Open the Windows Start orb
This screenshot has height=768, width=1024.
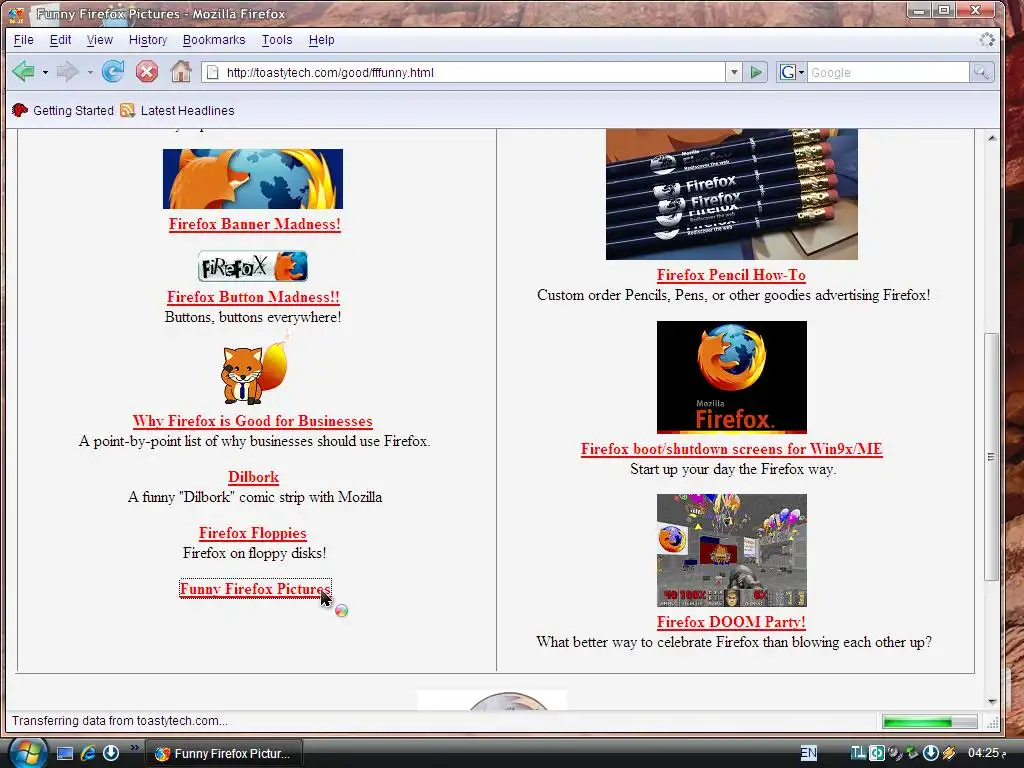[26, 753]
